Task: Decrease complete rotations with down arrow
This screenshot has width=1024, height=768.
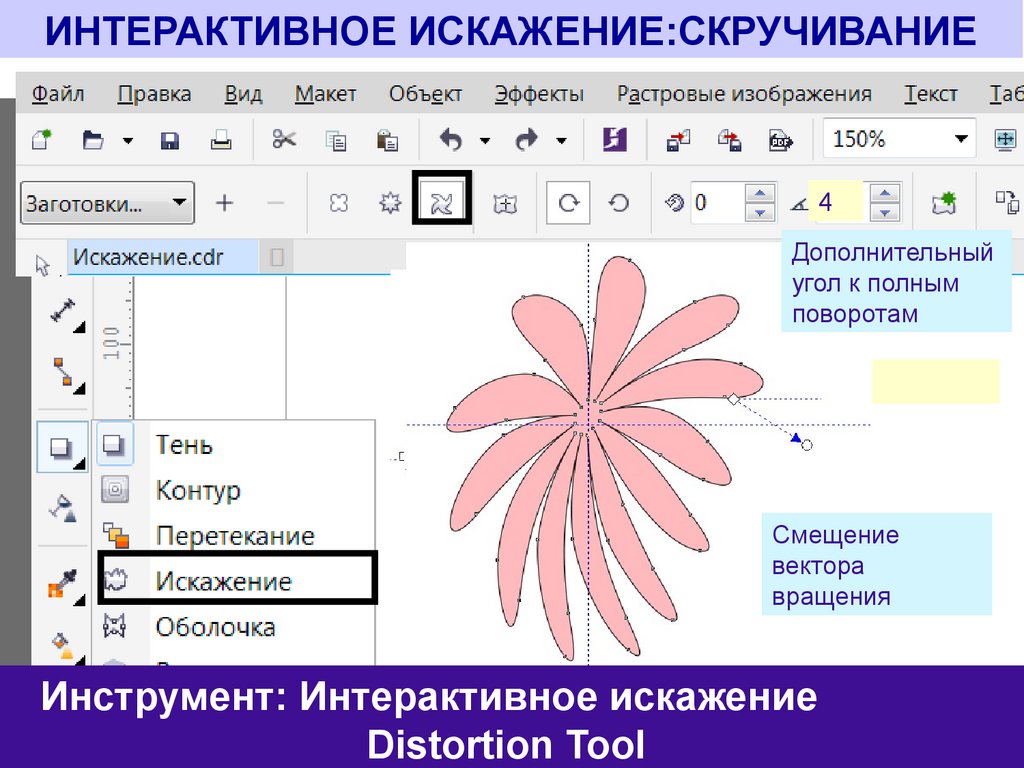Action: (x=760, y=212)
